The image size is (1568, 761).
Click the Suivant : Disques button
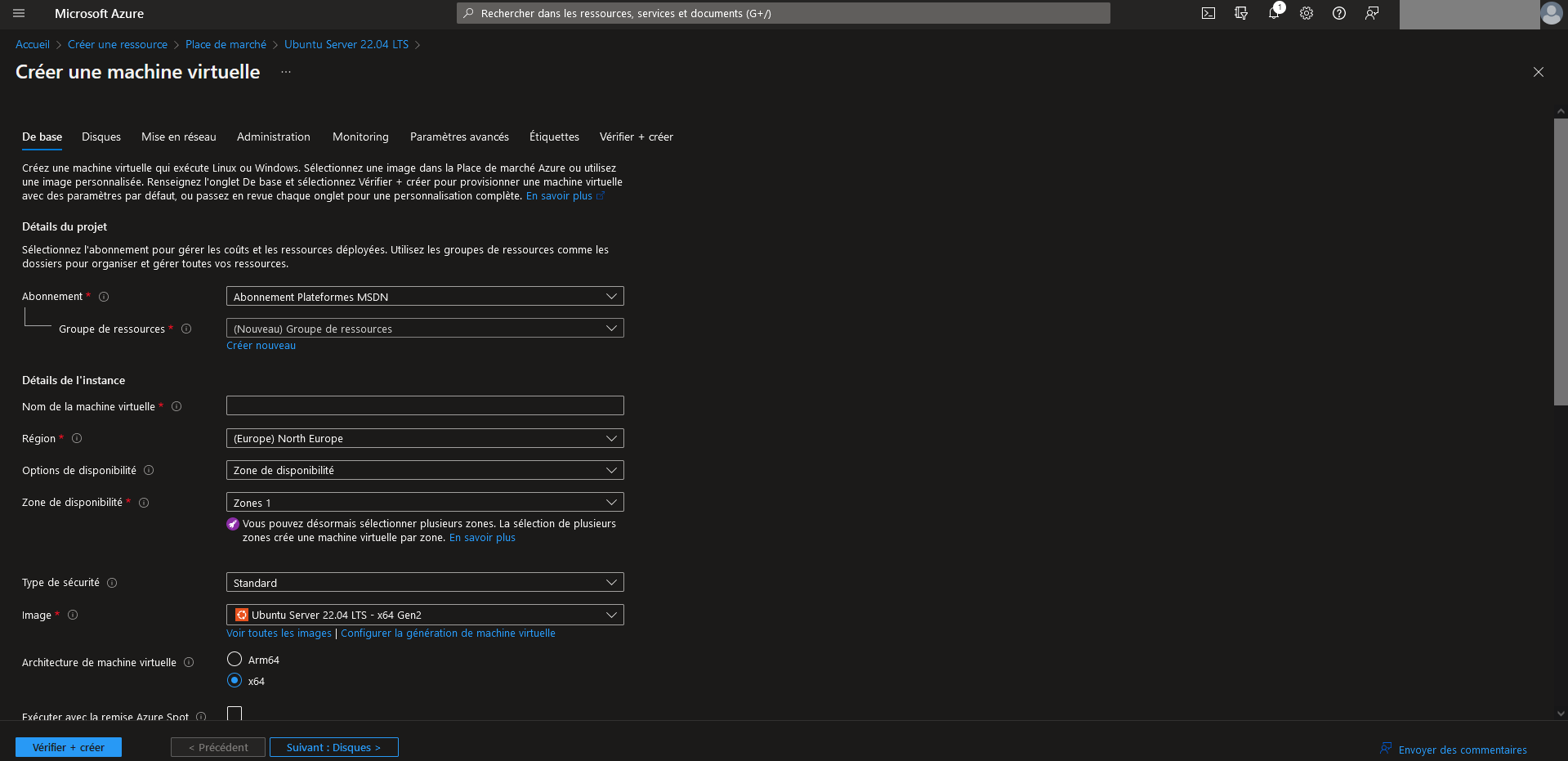pyautogui.click(x=334, y=747)
